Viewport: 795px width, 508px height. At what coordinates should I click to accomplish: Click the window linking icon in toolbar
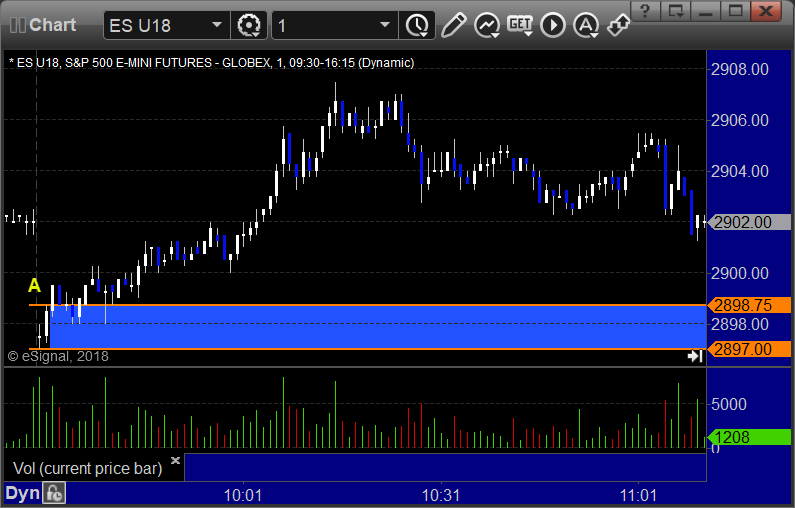point(618,25)
